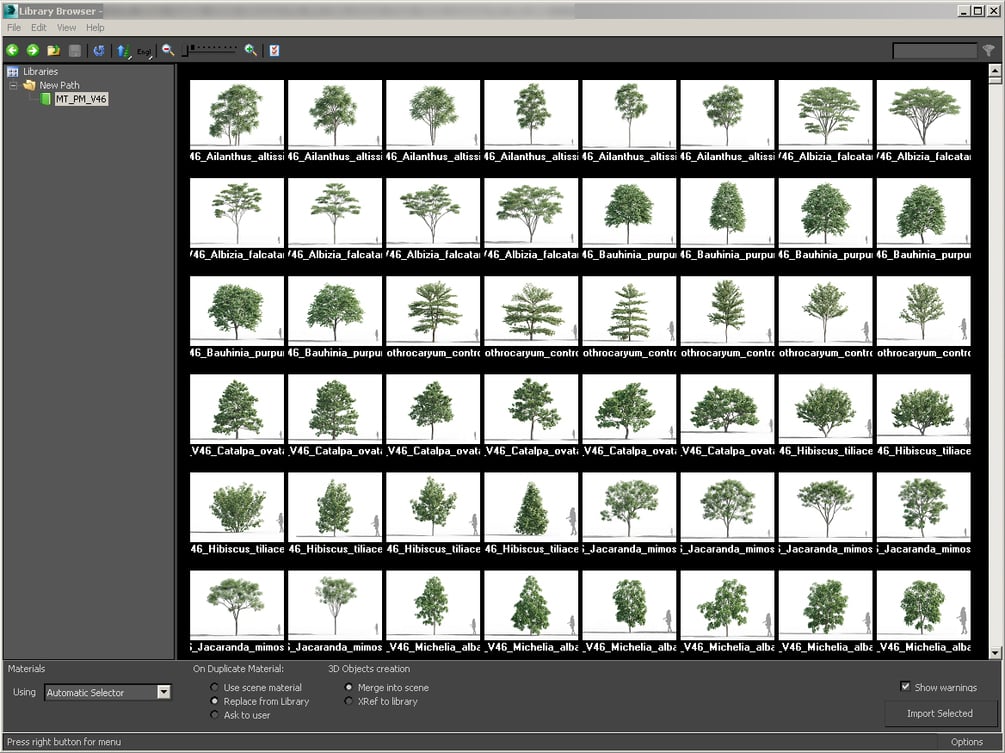This screenshot has height=753, width=1005.
Task: Select Use scene material option
Action: pos(214,687)
